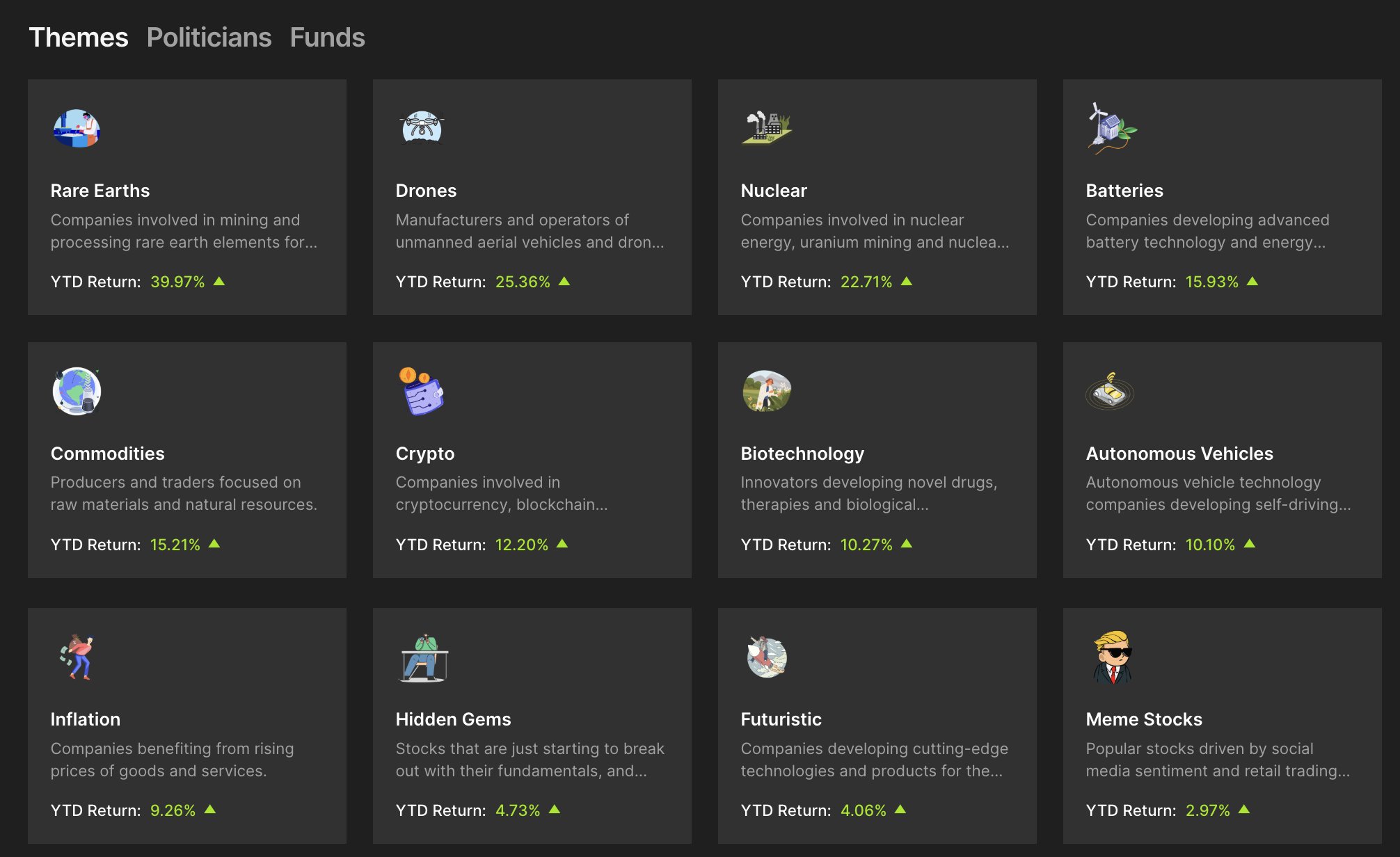The width and height of the screenshot is (1400, 857).
Task: Click the Commodities globe icon
Action: pos(77,391)
